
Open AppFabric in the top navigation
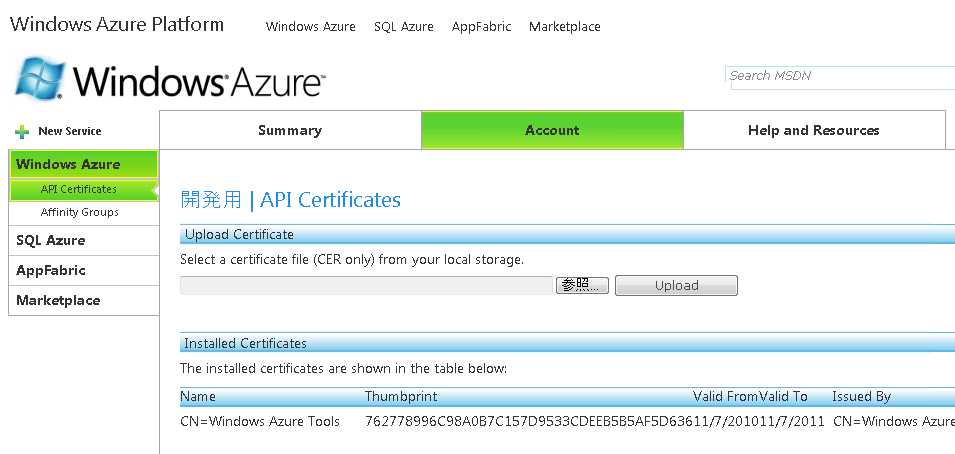coord(482,27)
